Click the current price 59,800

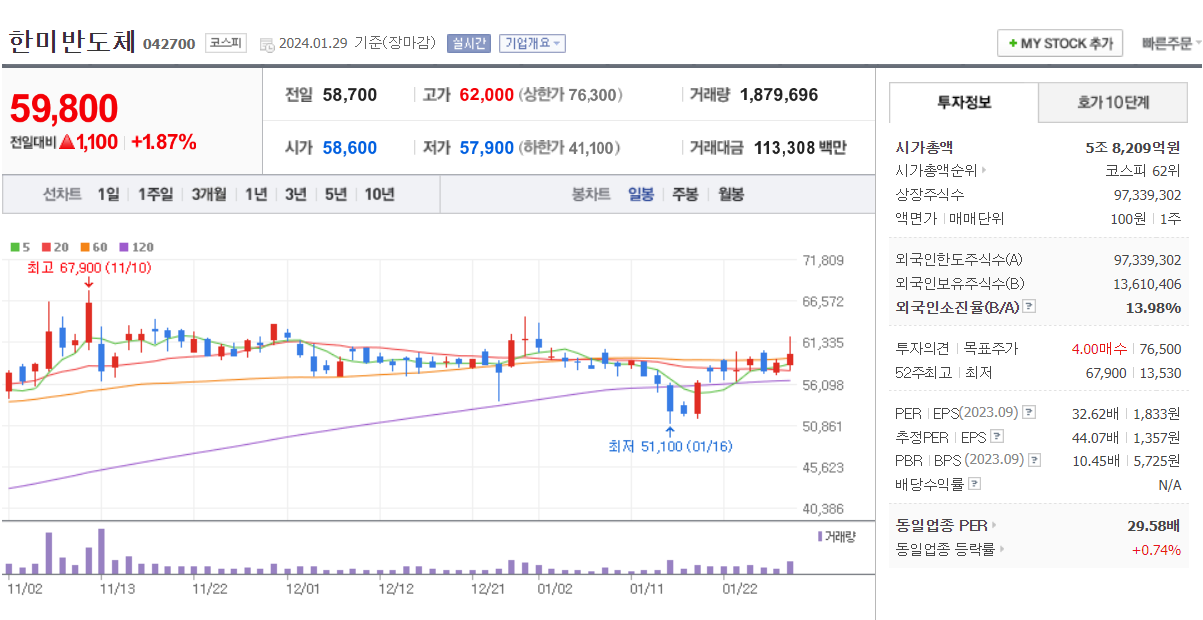point(64,108)
